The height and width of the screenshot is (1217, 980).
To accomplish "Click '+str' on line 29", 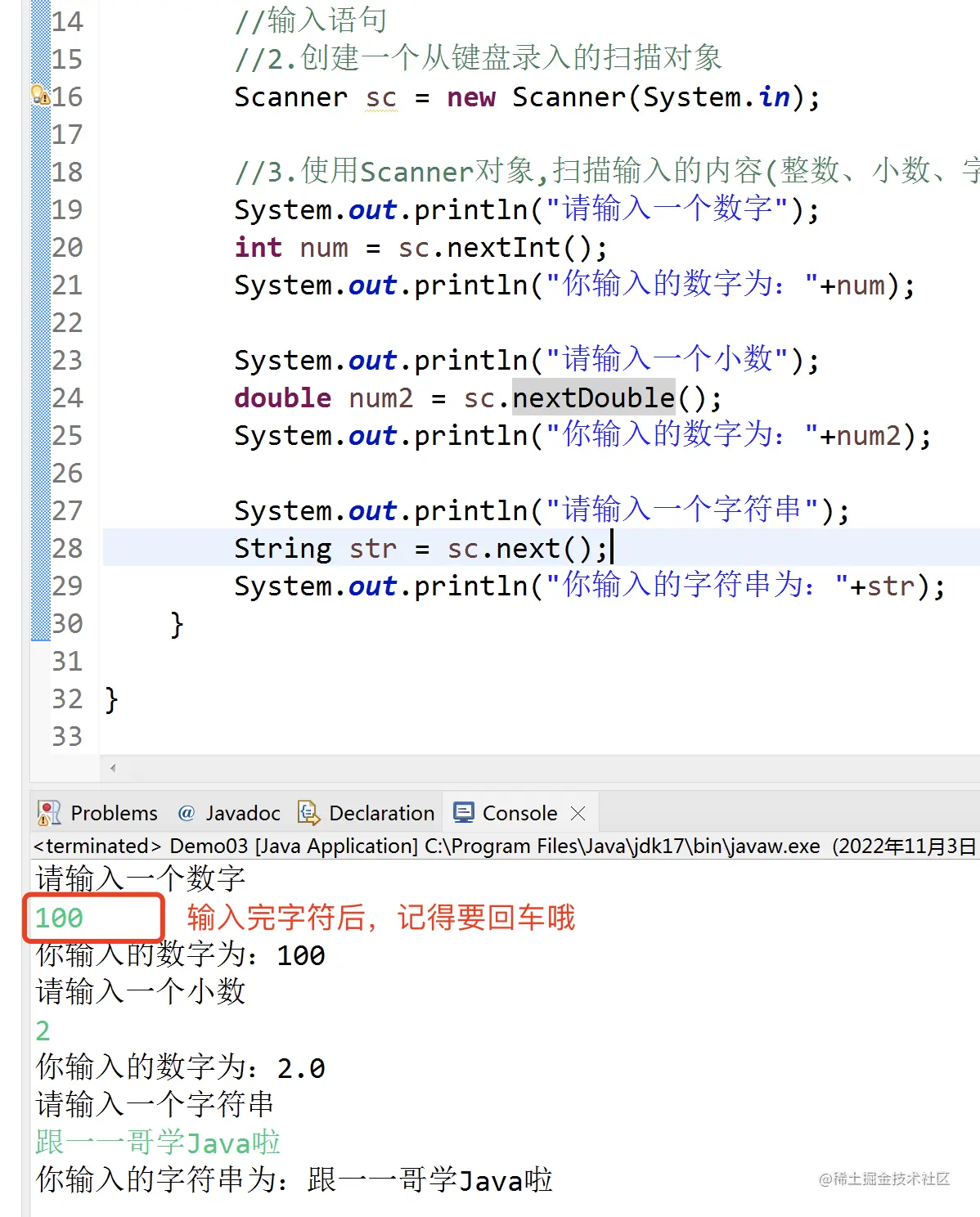I will click(883, 586).
